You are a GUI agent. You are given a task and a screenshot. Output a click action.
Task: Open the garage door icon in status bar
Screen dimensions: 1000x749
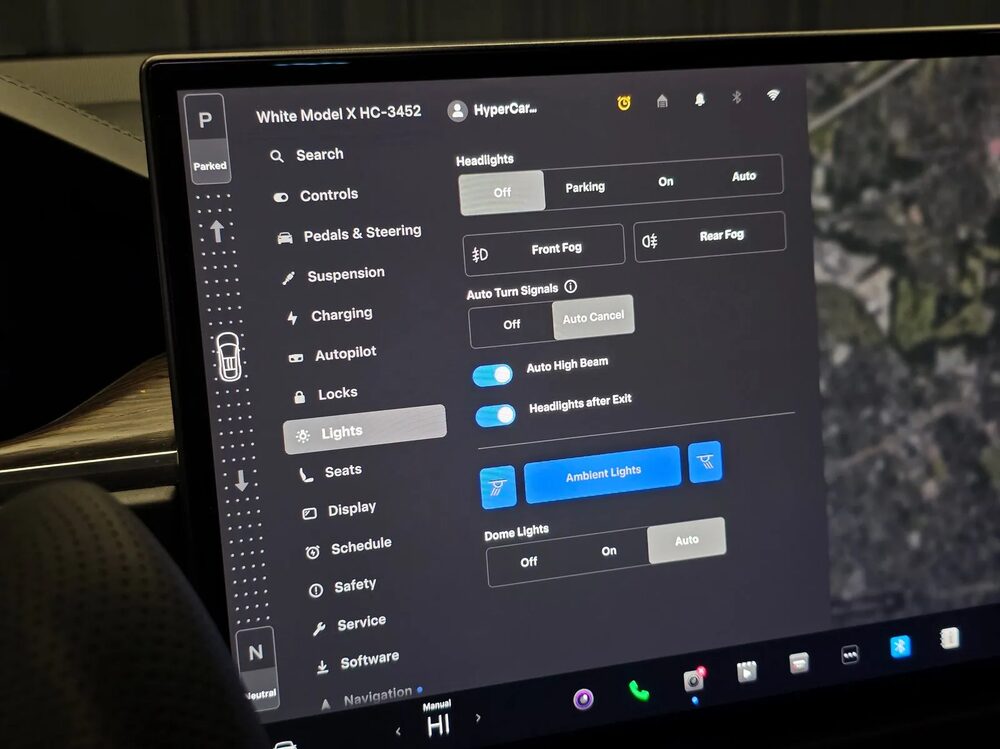coord(662,100)
